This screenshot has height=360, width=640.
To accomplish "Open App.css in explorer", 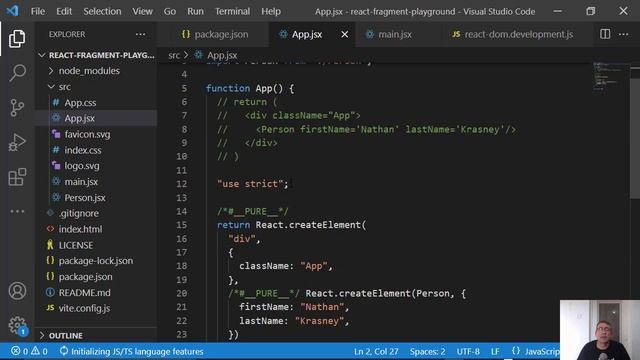I will click(x=80, y=102).
